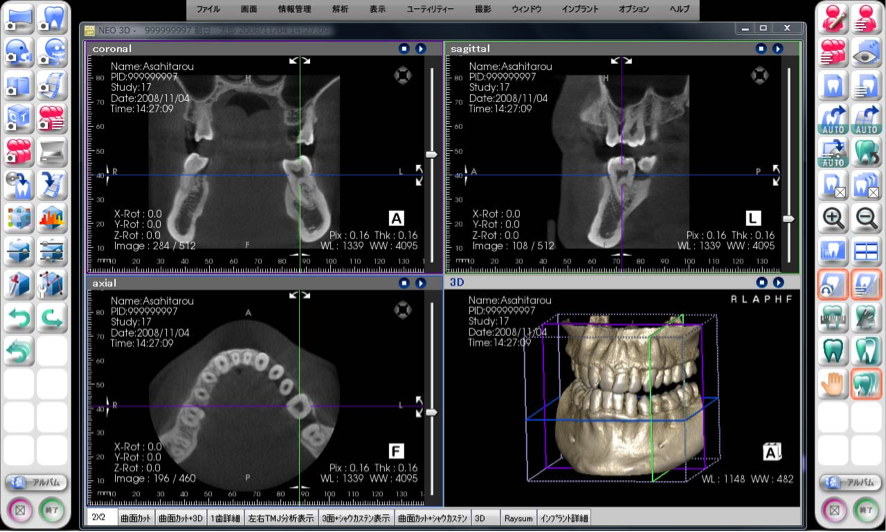This screenshot has height=532, width=886.
Task: Click the L orientation label in sagittal view
Action: (x=753, y=219)
